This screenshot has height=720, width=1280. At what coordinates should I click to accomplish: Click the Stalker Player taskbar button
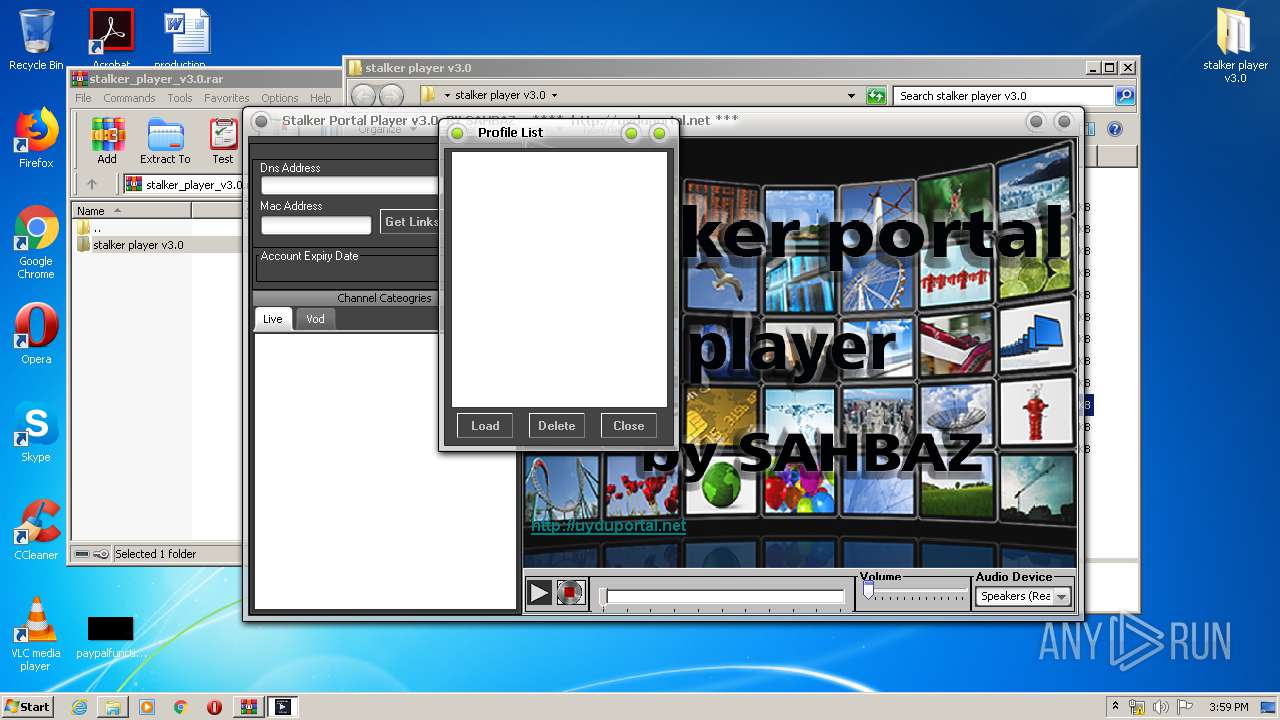click(283, 707)
